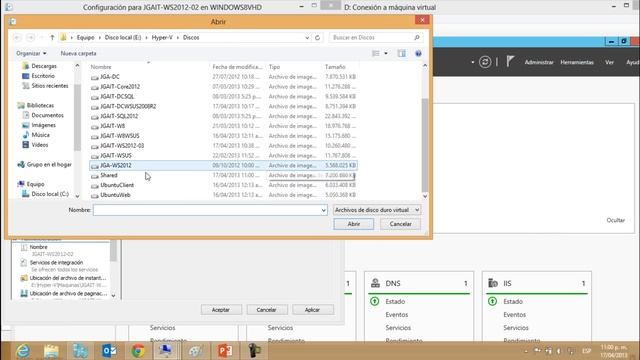Select the JGAIT-WSUS disk file

pyautogui.click(x=223, y=156)
